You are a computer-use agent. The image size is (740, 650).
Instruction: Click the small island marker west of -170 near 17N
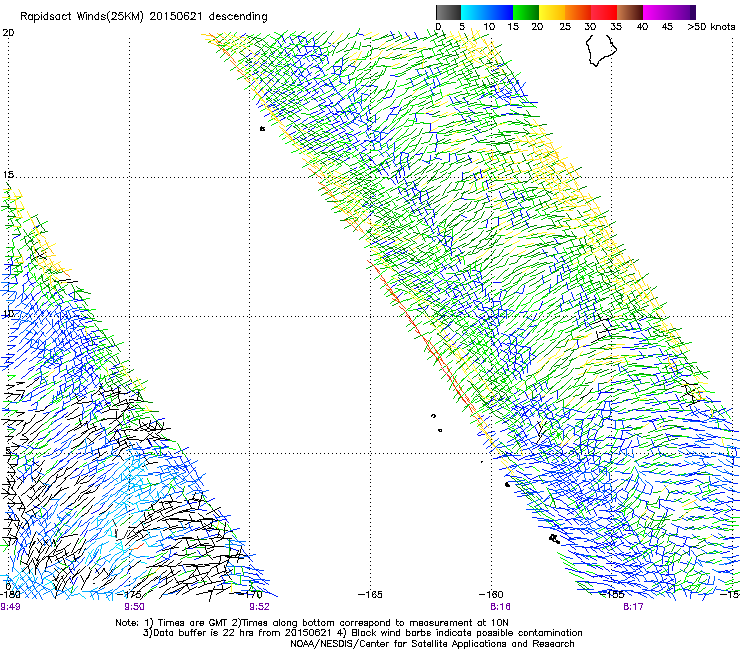(x=262, y=128)
